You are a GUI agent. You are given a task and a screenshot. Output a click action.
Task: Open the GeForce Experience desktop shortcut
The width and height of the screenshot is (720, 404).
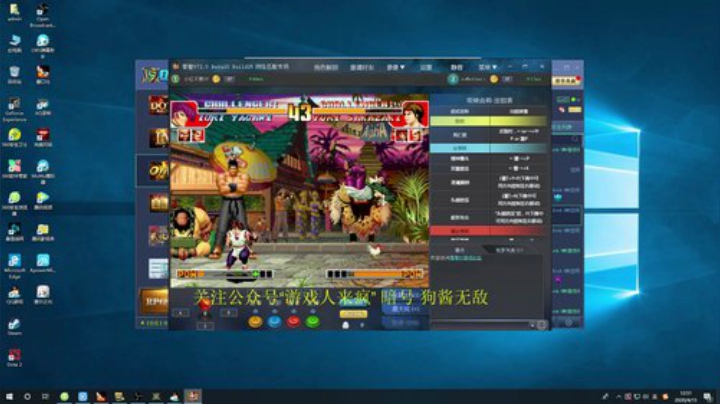(x=14, y=109)
